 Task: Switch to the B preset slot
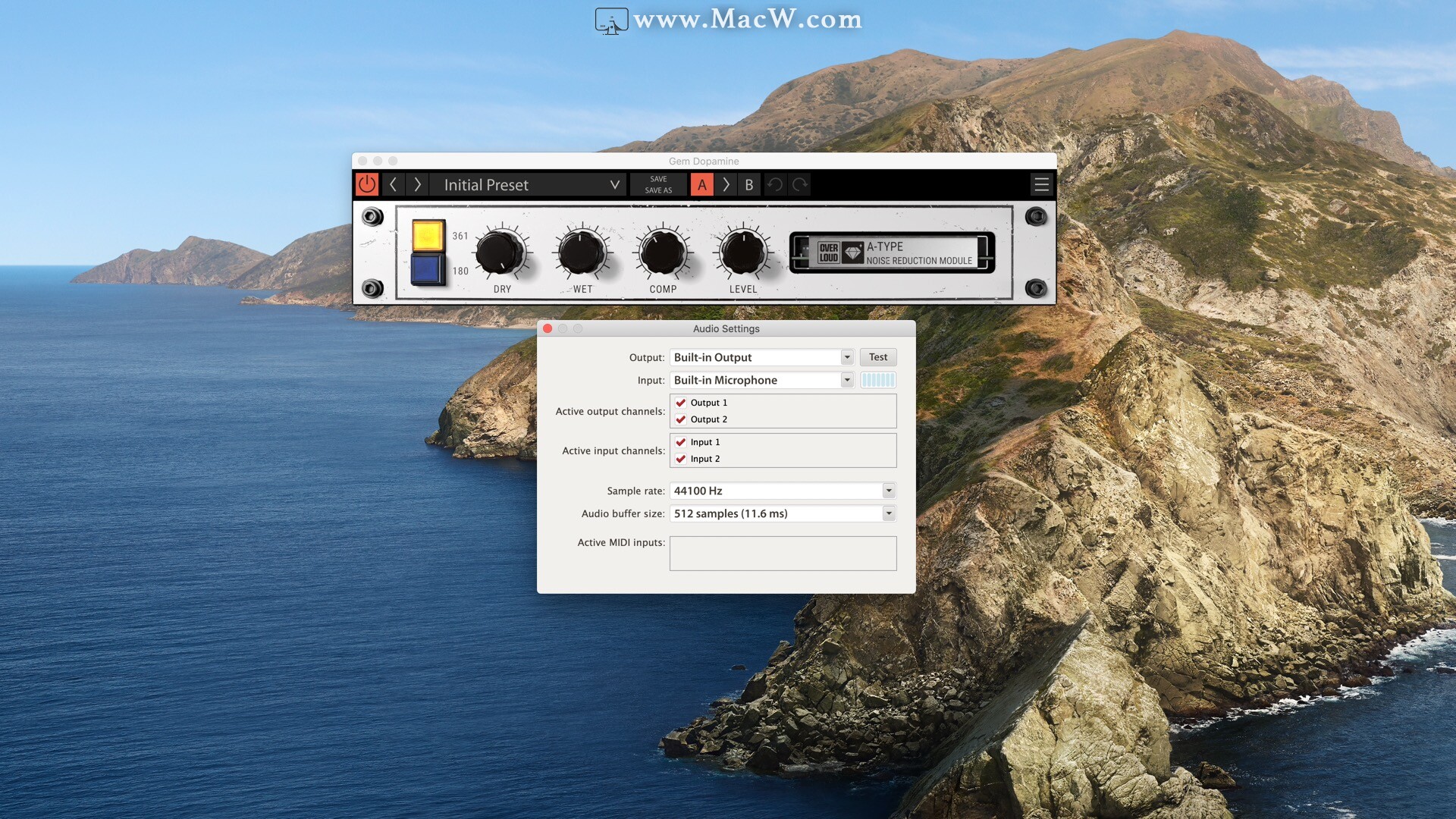coord(749,184)
